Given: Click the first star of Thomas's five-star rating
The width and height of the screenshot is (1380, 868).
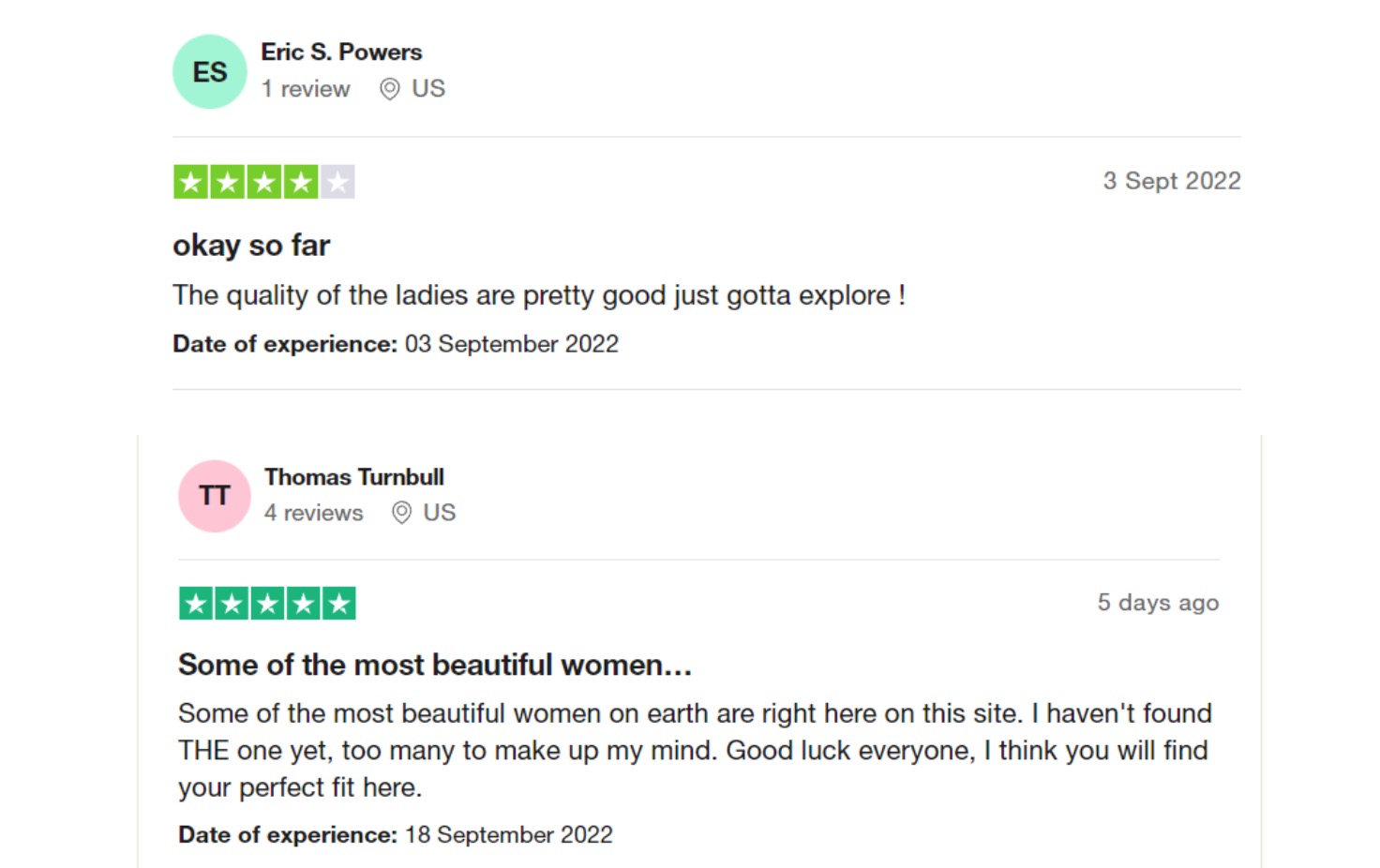Looking at the screenshot, I should click(196, 604).
